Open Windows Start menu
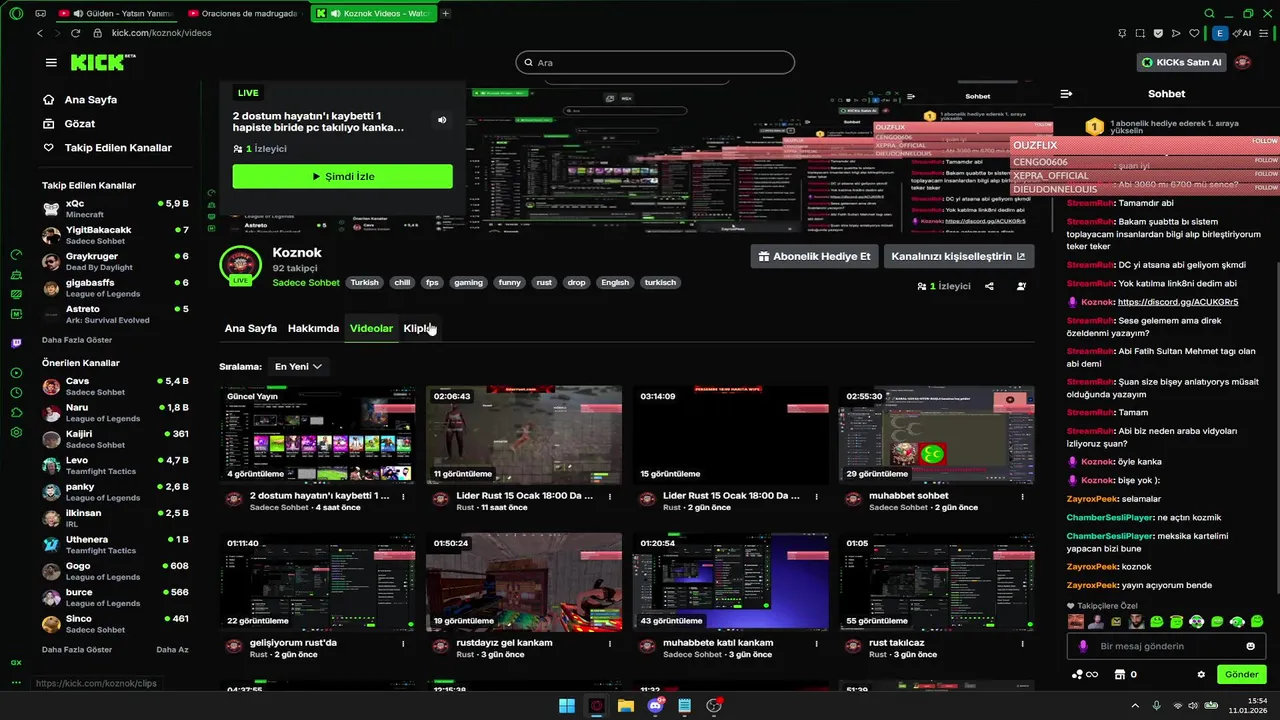Screen dimensions: 1280x720 click(567, 706)
